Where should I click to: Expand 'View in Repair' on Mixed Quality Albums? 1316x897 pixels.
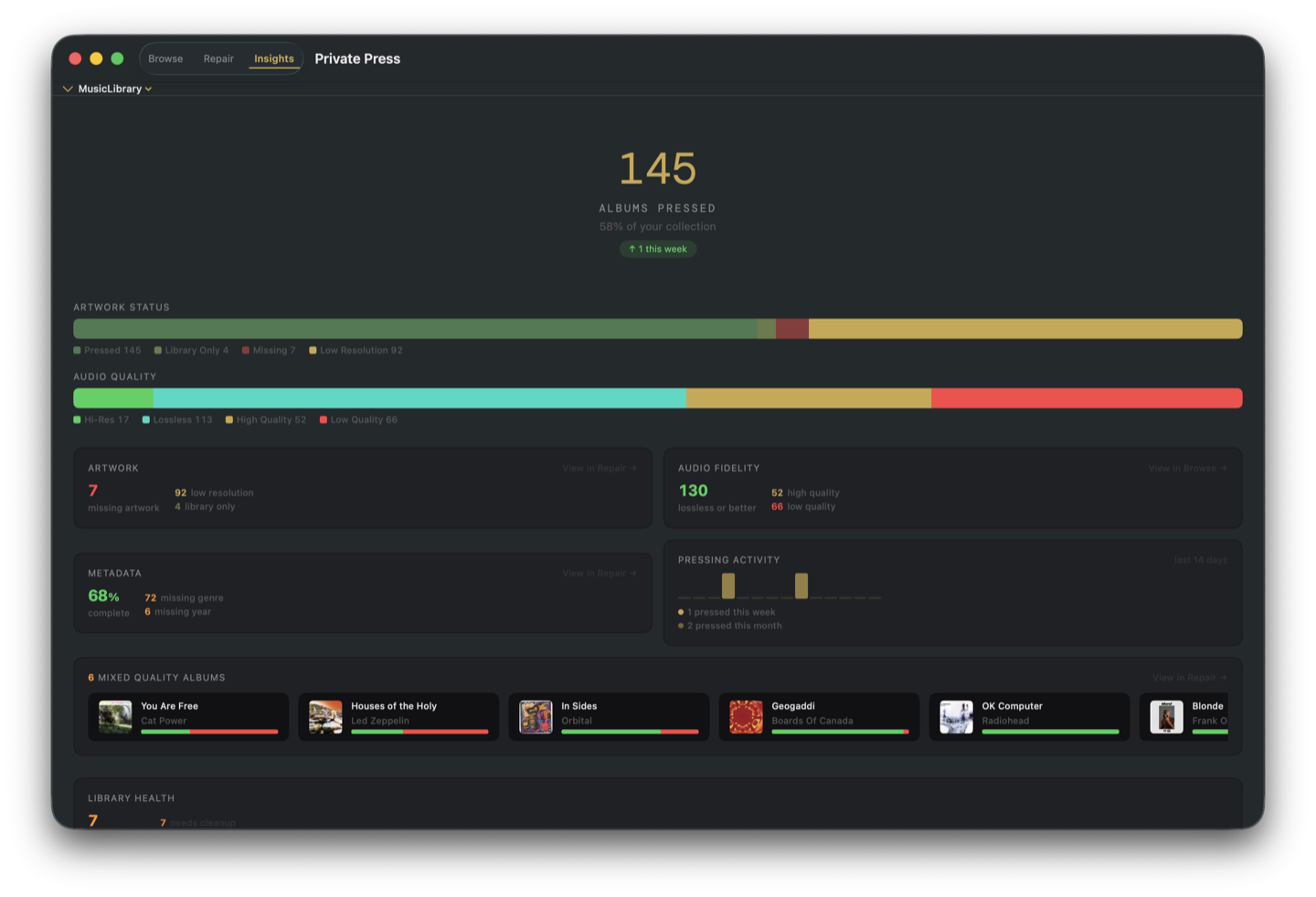[x=1188, y=677]
